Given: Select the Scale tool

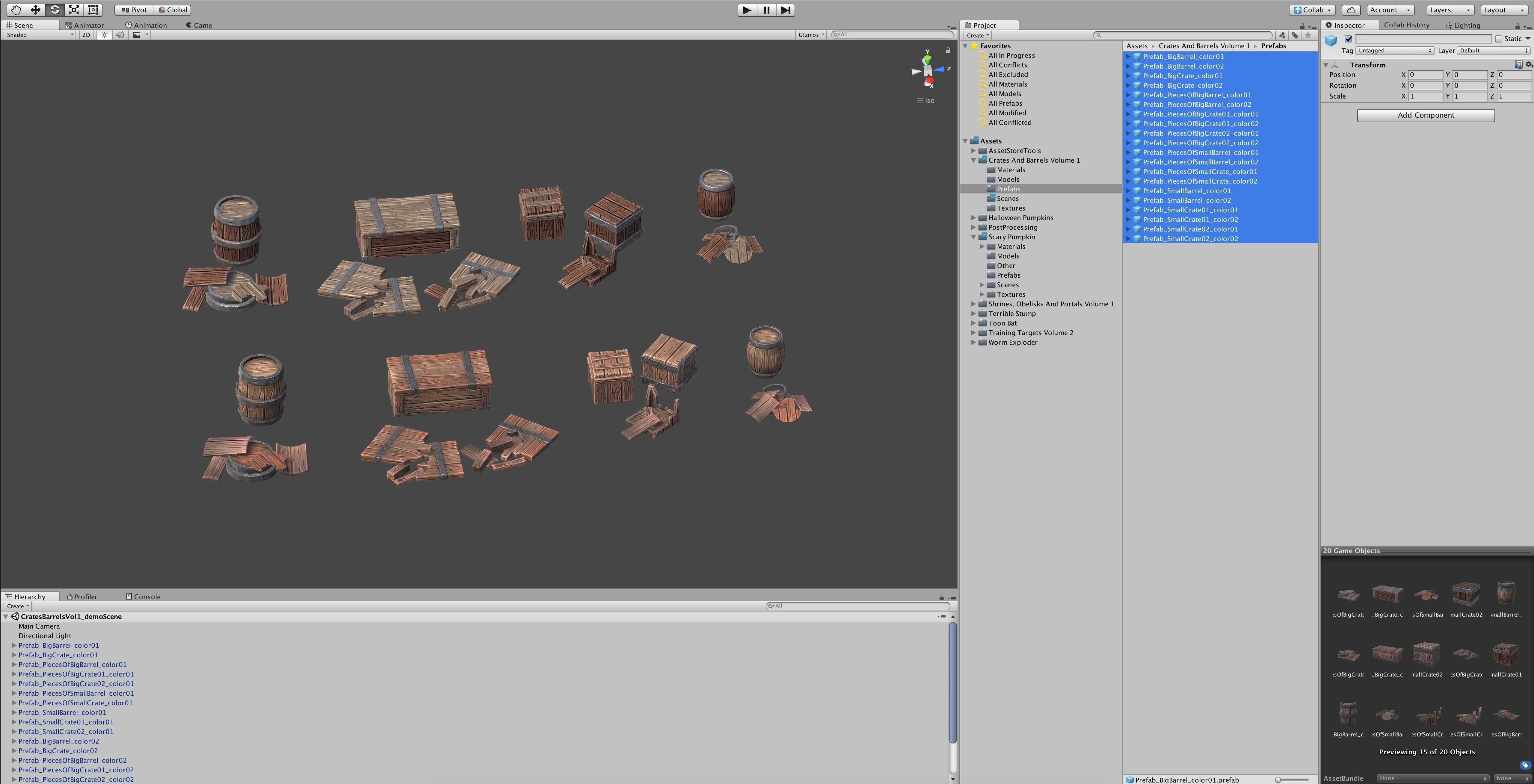Looking at the screenshot, I should [x=74, y=10].
